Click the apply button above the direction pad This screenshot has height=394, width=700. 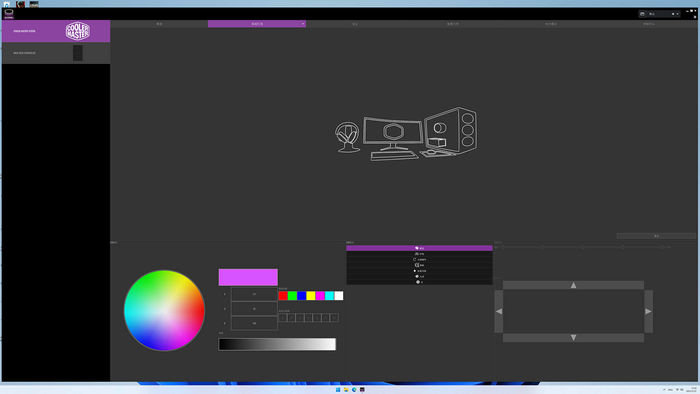tap(656, 236)
